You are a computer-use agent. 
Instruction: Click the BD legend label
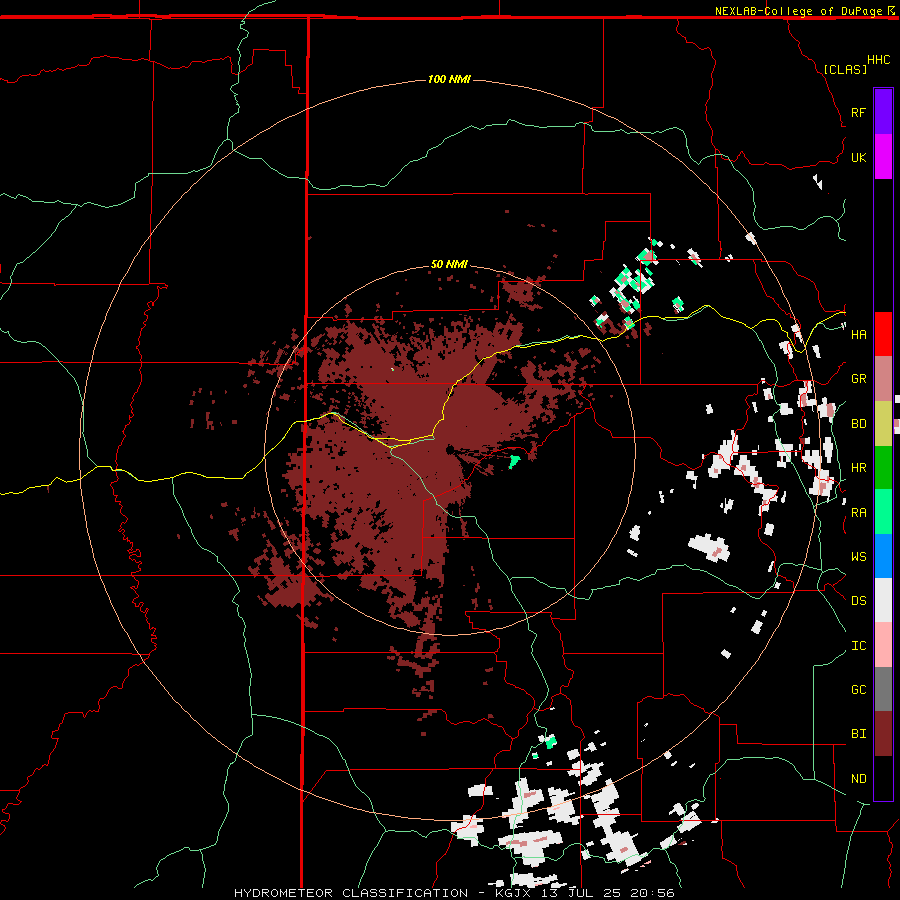858,424
